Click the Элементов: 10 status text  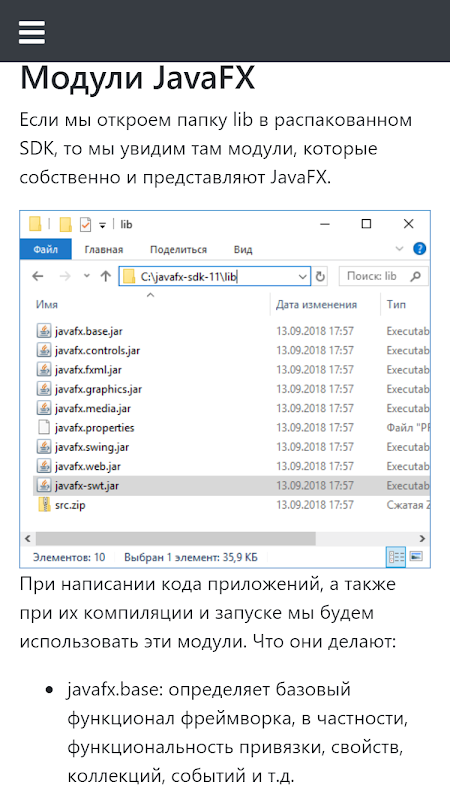tap(69, 557)
